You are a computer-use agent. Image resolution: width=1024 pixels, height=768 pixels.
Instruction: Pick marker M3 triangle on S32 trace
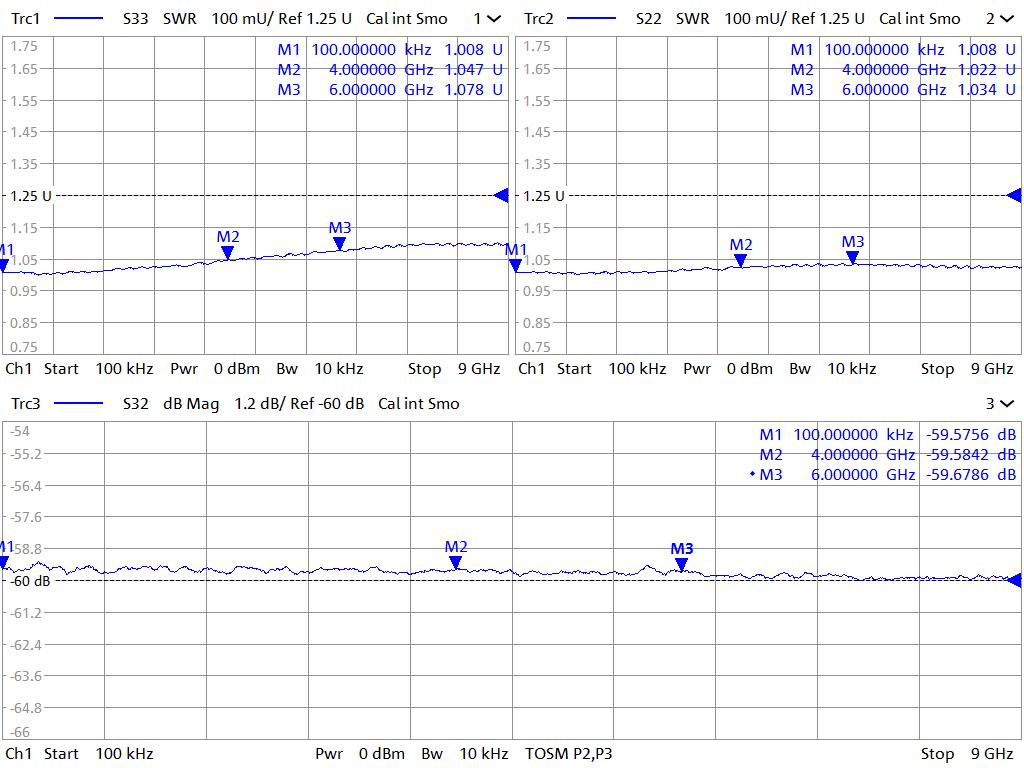682,564
